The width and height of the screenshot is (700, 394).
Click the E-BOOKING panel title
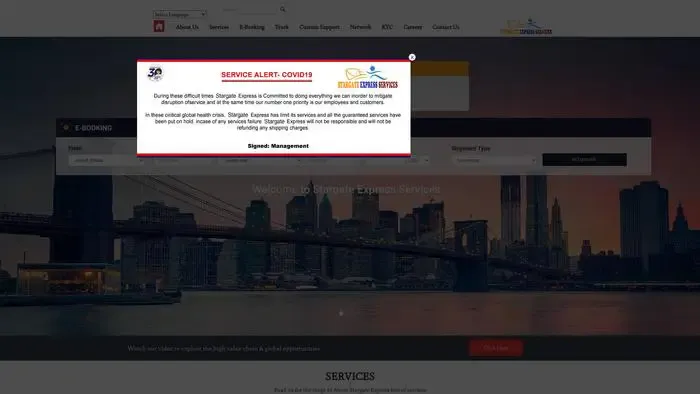pyautogui.click(x=93, y=128)
